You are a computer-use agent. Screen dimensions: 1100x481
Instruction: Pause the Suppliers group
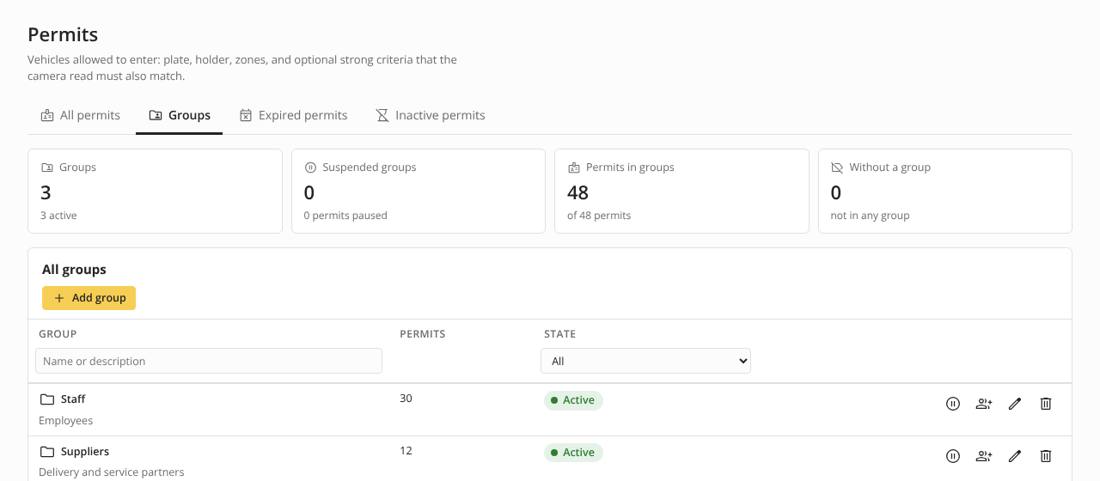[x=952, y=456]
